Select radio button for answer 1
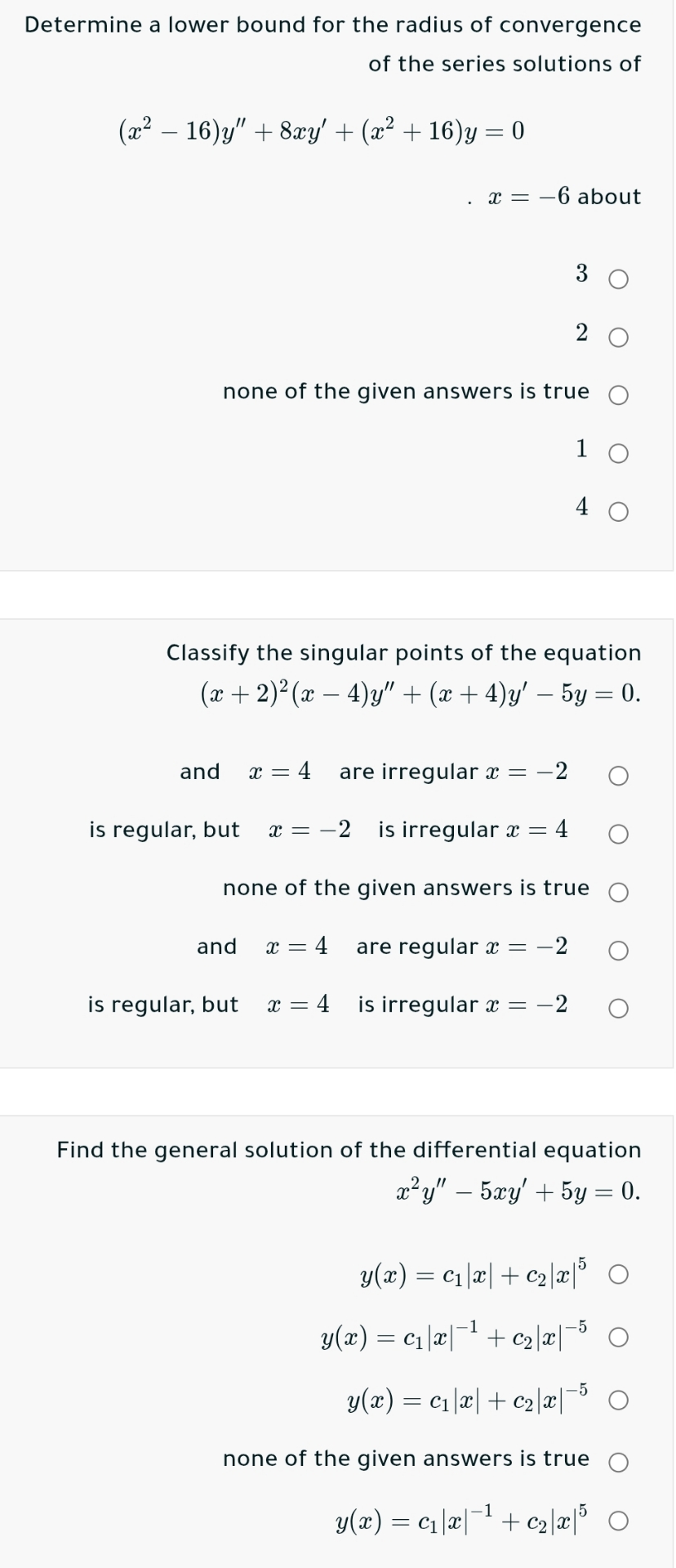The image size is (676, 1568). [618, 452]
